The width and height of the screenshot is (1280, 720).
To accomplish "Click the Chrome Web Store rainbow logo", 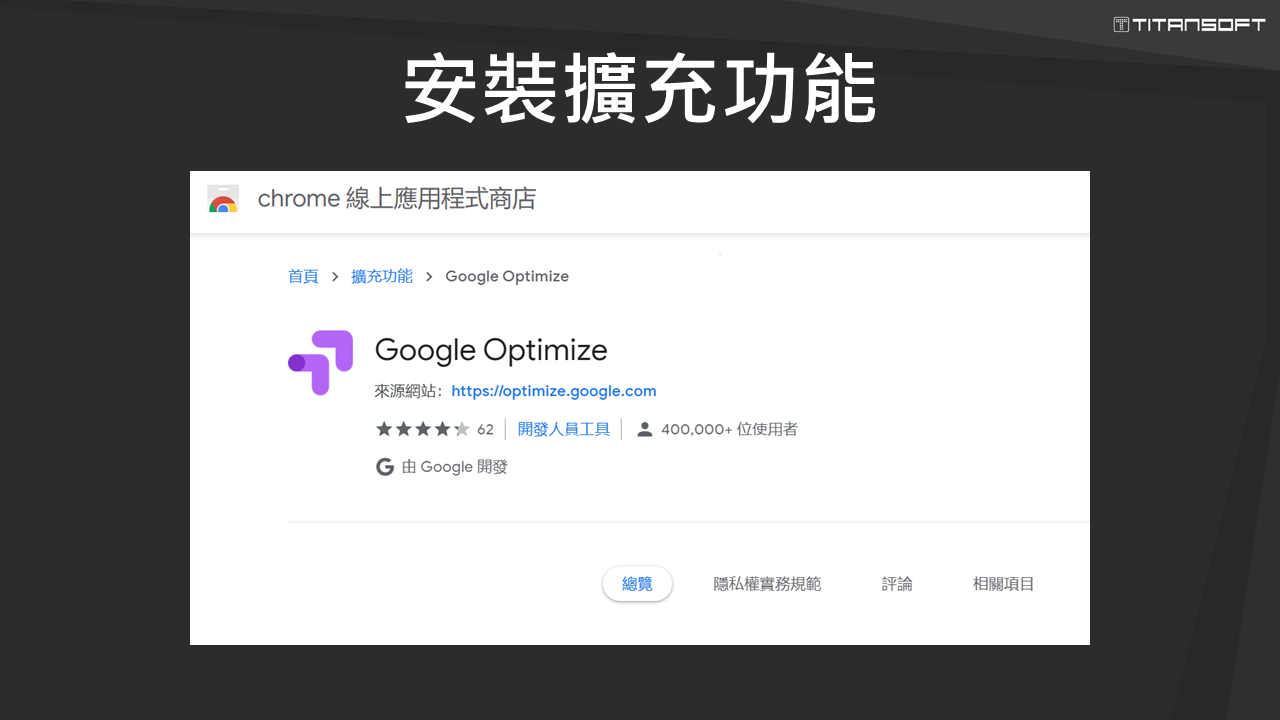I will point(223,199).
